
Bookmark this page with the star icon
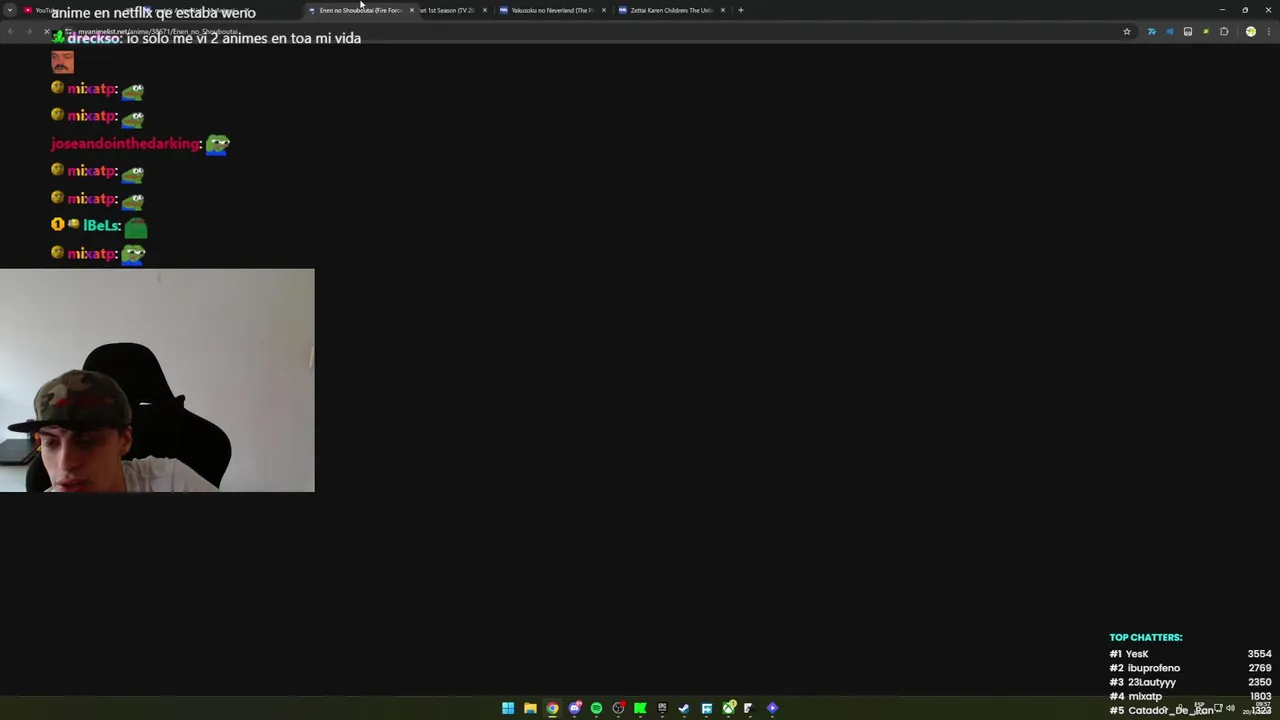click(1127, 31)
